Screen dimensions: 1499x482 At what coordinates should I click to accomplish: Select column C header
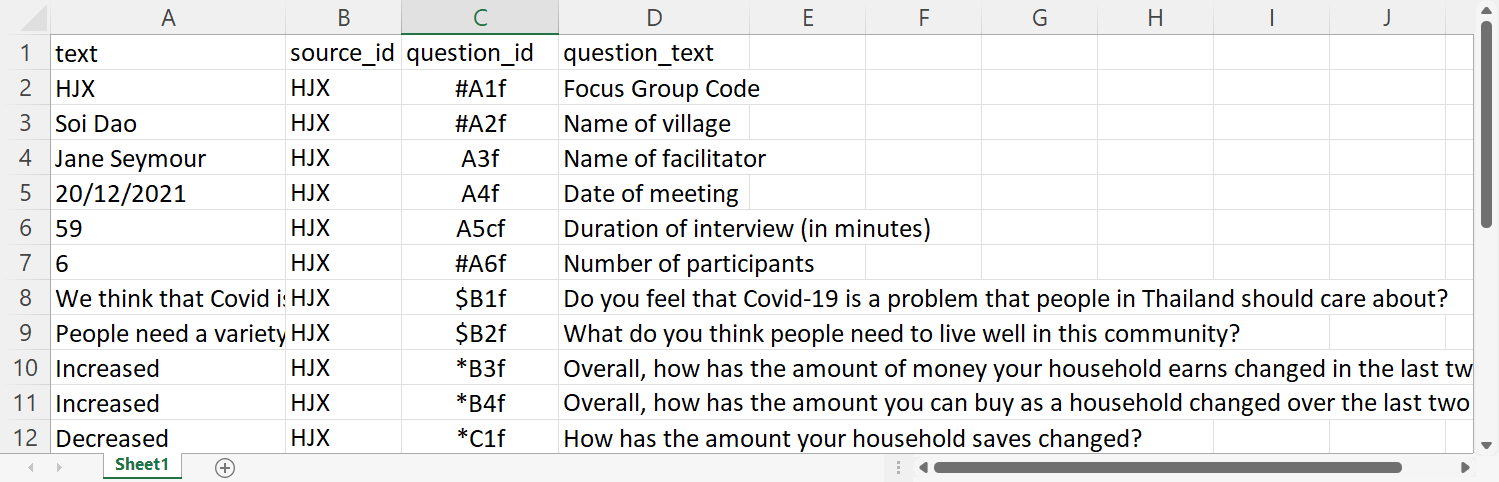480,17
